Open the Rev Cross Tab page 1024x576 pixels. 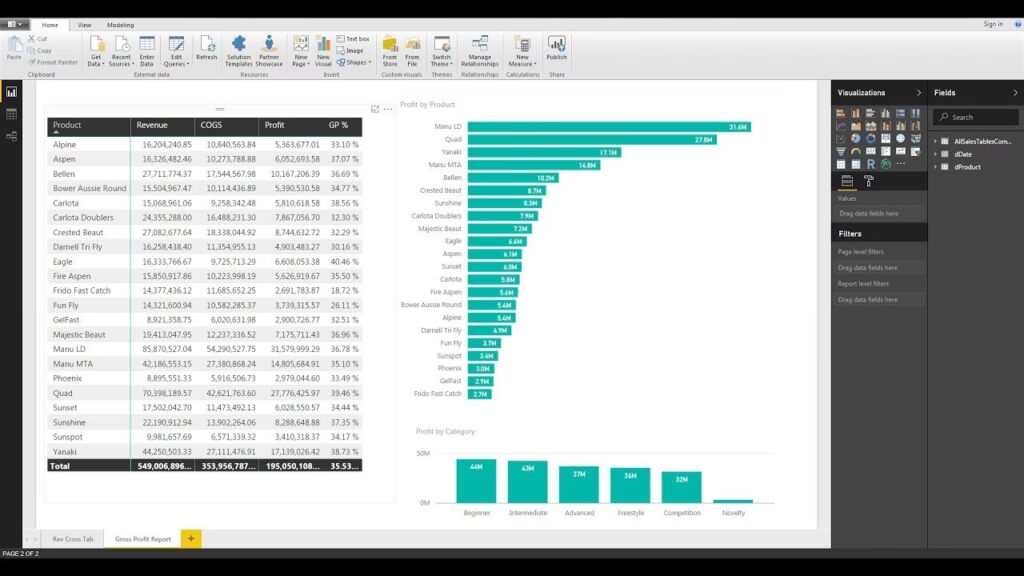pyautogui.click(x=73, y=539)
